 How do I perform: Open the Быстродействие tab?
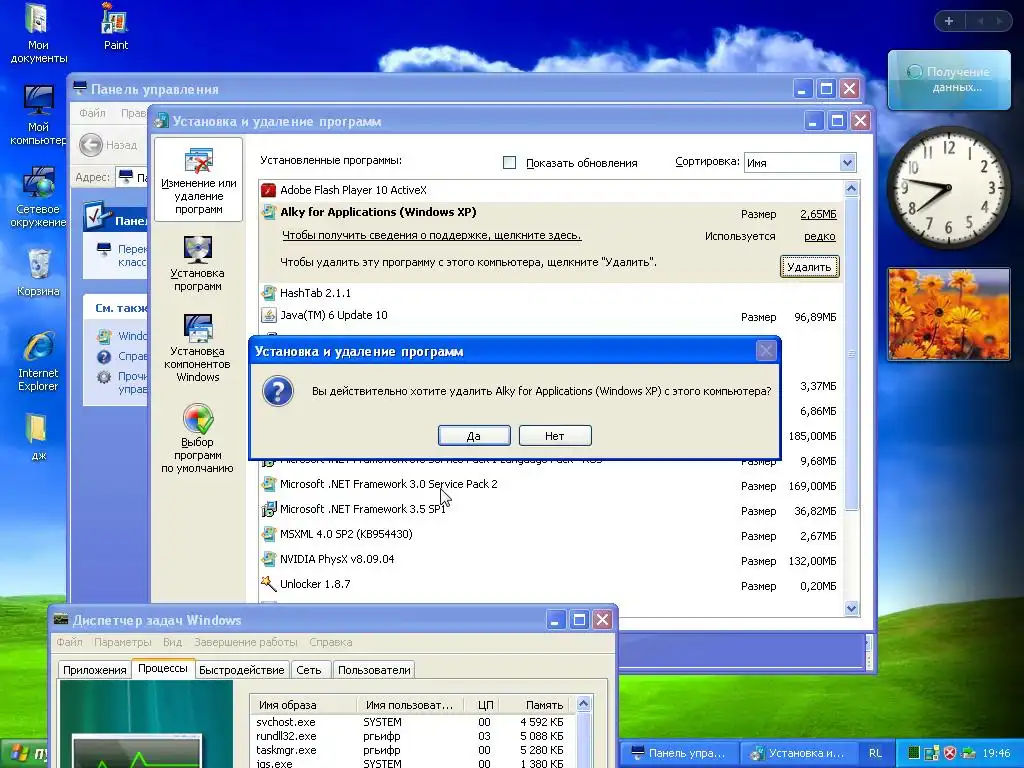(242, 670)
